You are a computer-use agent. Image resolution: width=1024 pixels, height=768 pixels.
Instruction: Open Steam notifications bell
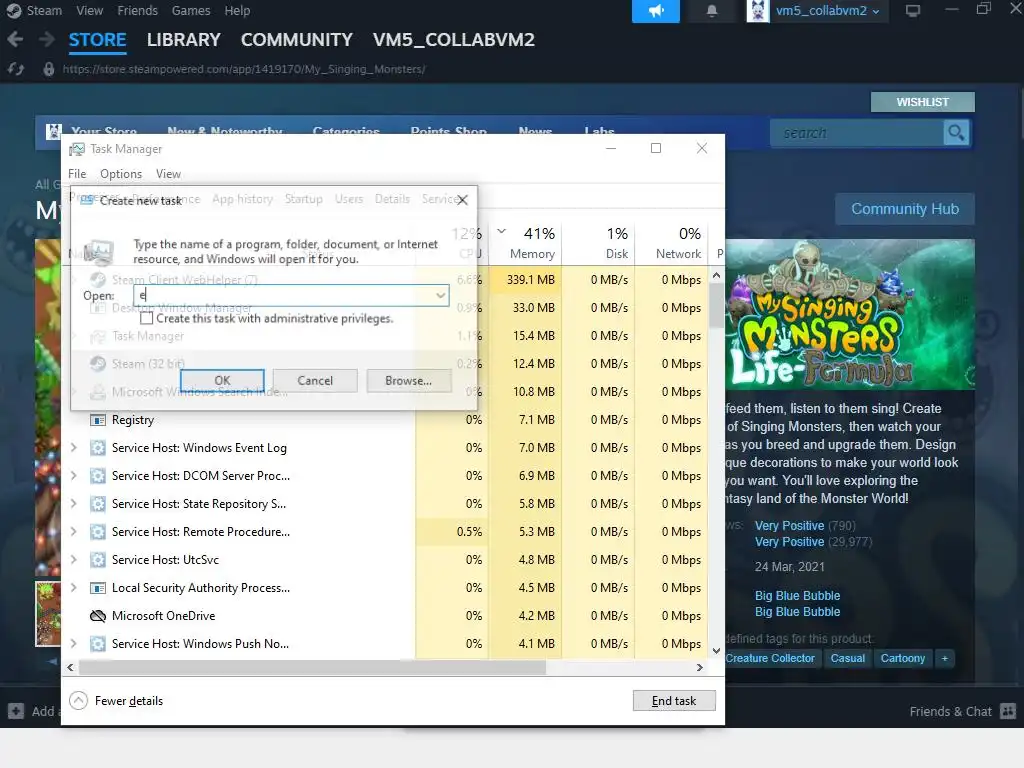click(712, 11)
